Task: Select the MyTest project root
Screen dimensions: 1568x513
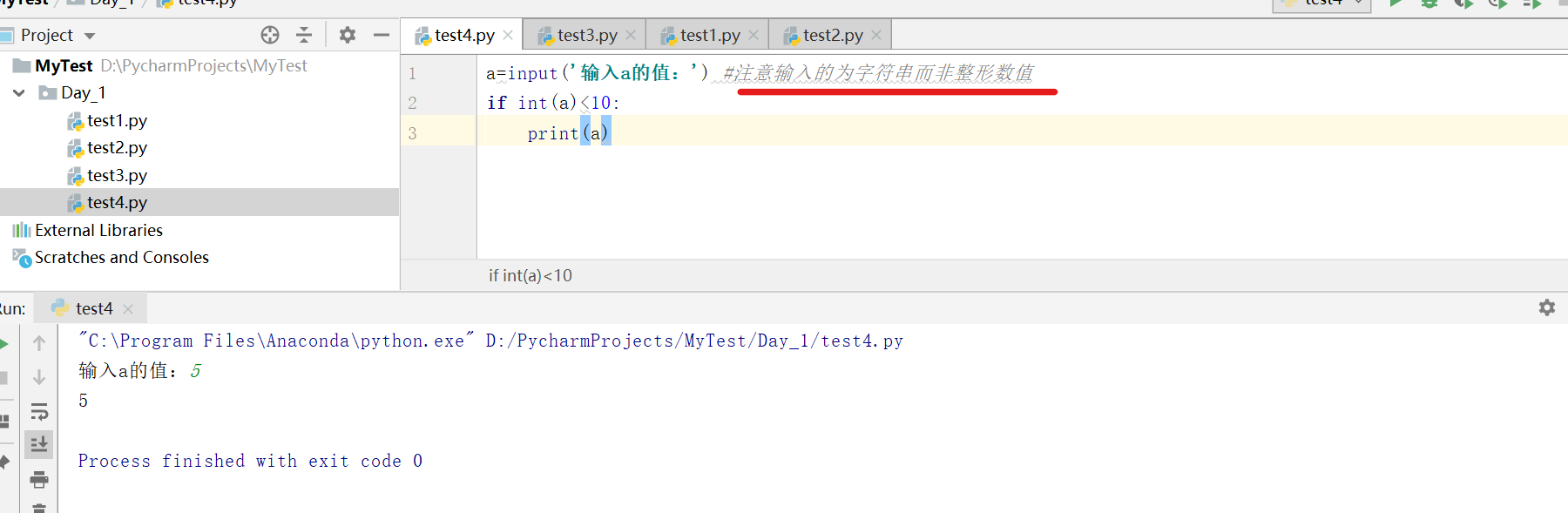Action: point(64,65)
